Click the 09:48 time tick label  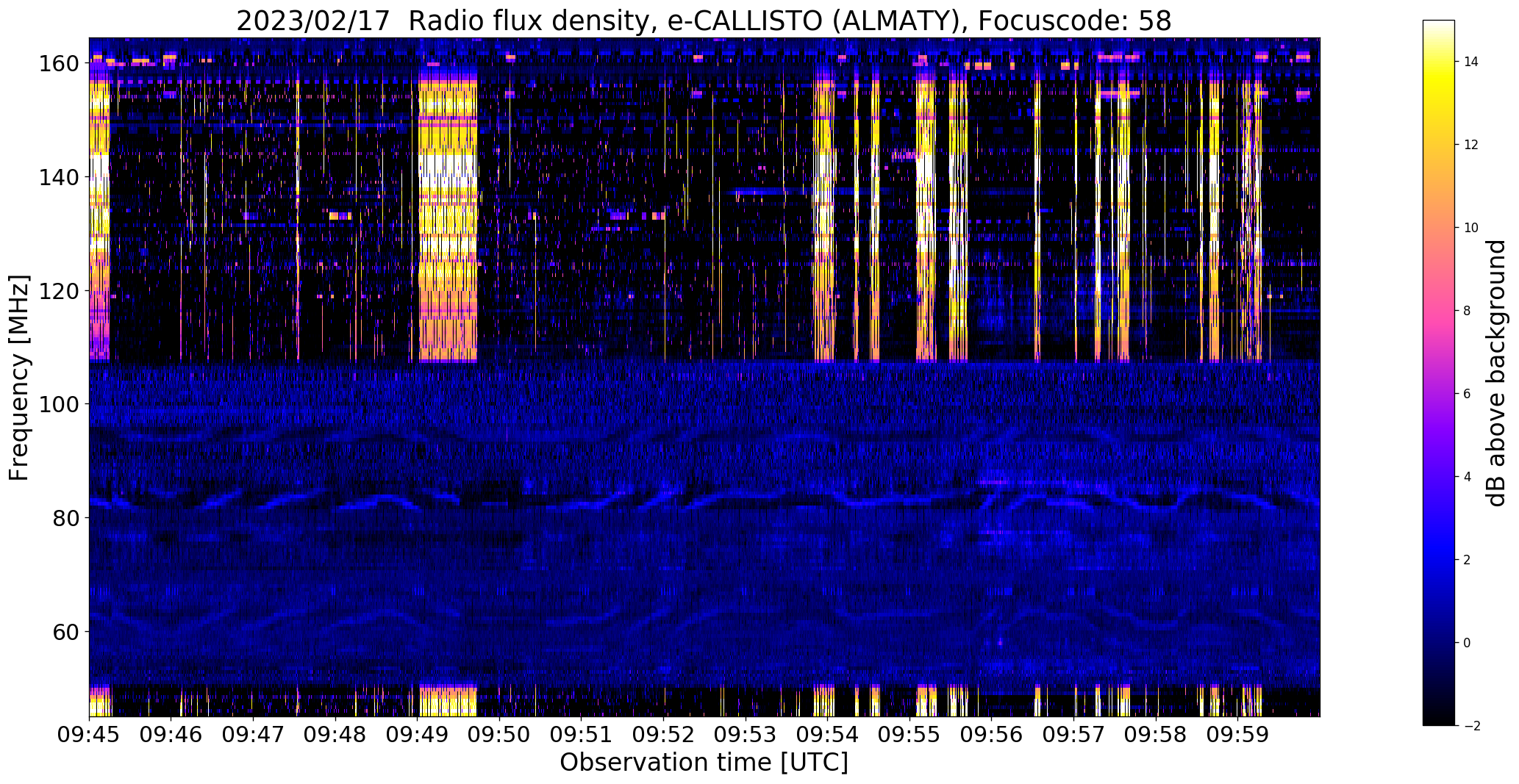coord(335,736)
